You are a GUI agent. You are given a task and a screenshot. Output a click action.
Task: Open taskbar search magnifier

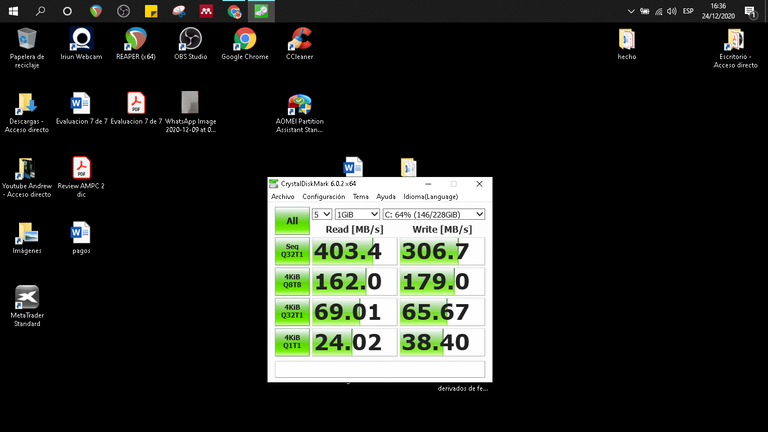(x=40, y=11)
